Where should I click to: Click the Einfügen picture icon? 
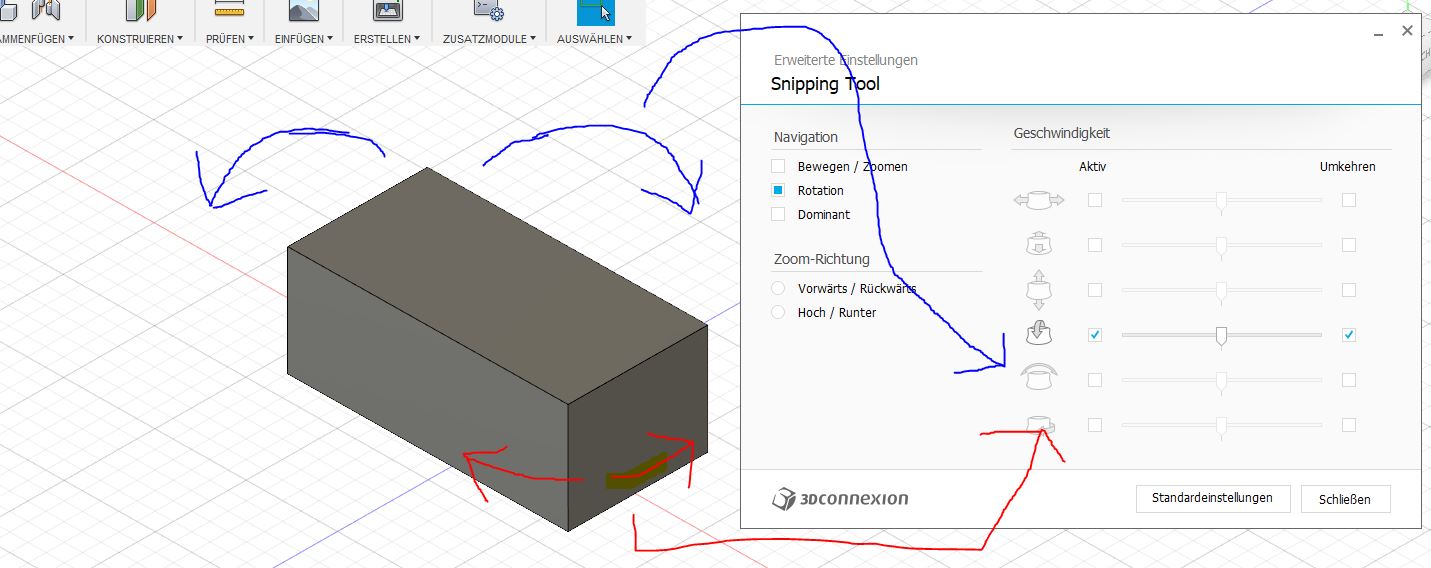pyautogui.click(x=303, y=10)
